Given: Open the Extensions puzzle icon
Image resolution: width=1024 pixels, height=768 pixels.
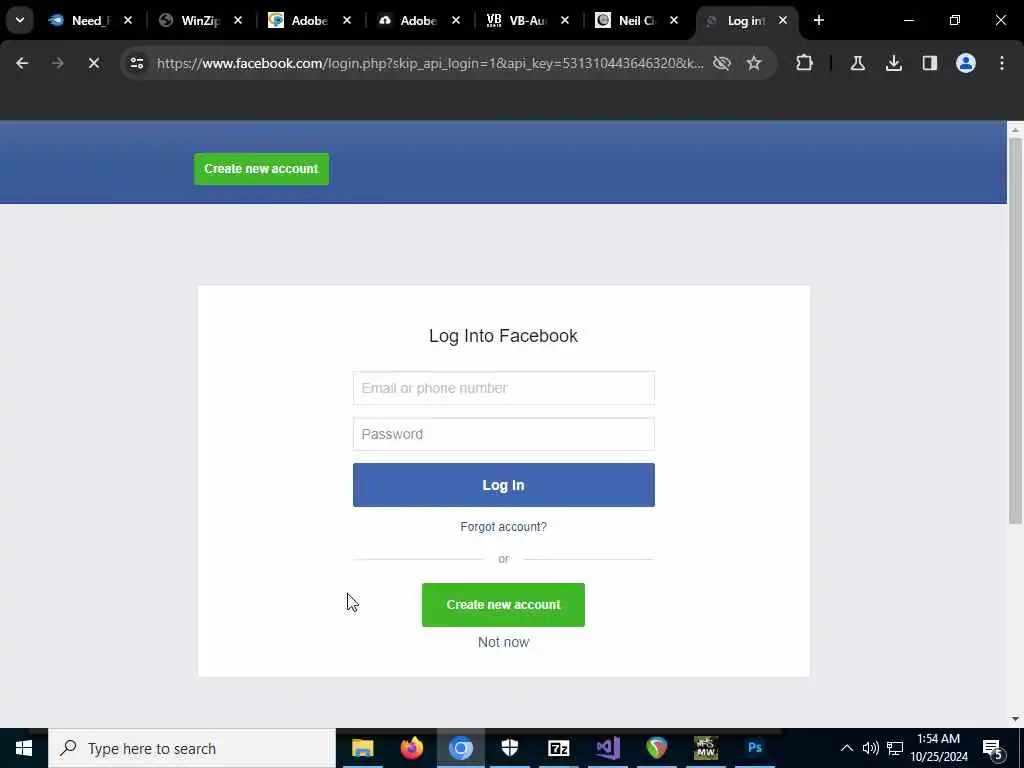Looking at the screenshot, I should (805, 63).
